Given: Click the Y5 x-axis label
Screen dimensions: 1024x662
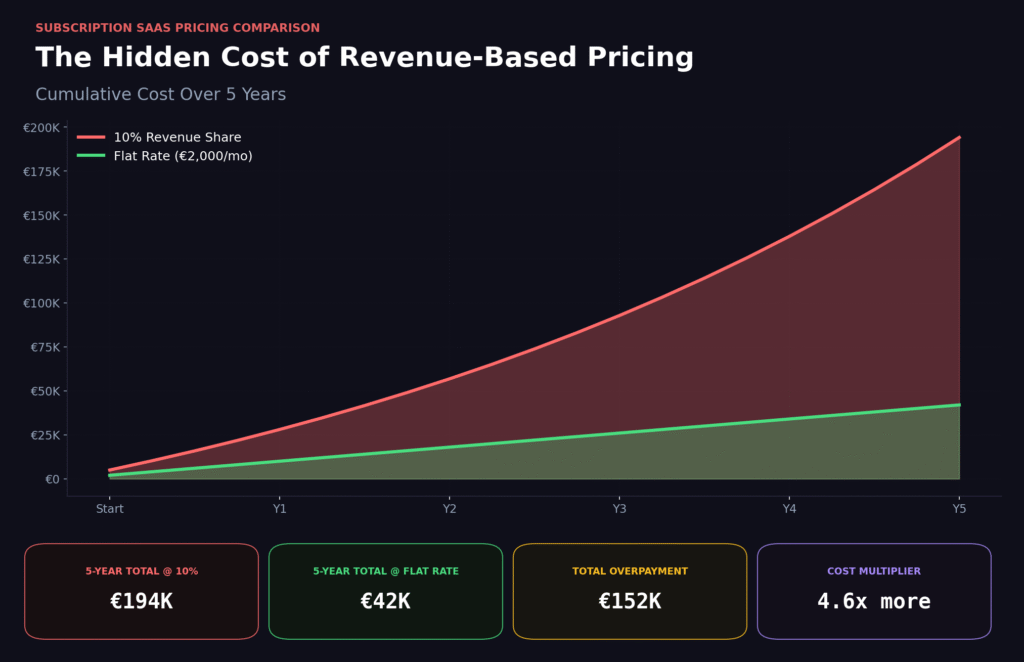Looking at the screenshot, I should pyautogui.click(x=959, y=509).
